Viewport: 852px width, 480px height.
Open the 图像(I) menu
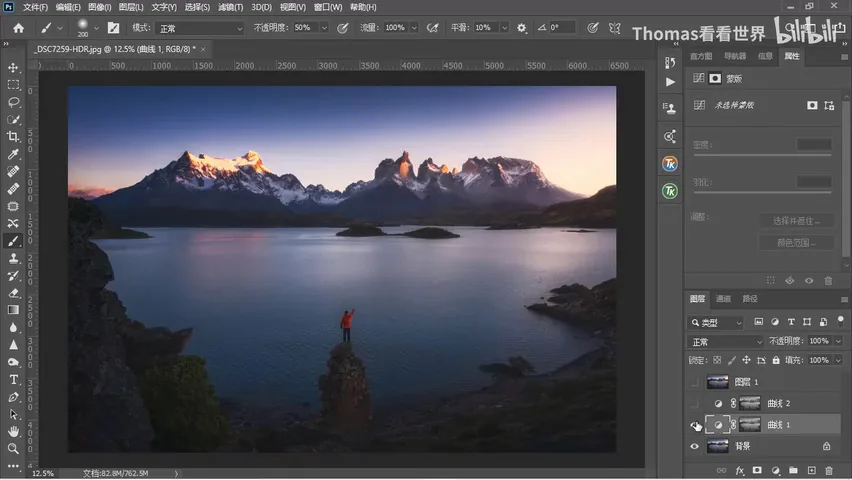(99, 8)
